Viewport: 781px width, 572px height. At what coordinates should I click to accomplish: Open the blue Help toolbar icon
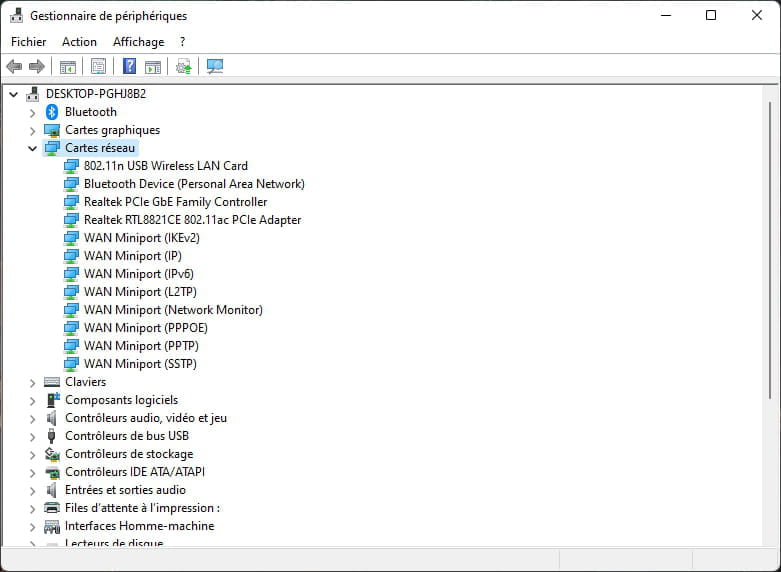(130, 66)
